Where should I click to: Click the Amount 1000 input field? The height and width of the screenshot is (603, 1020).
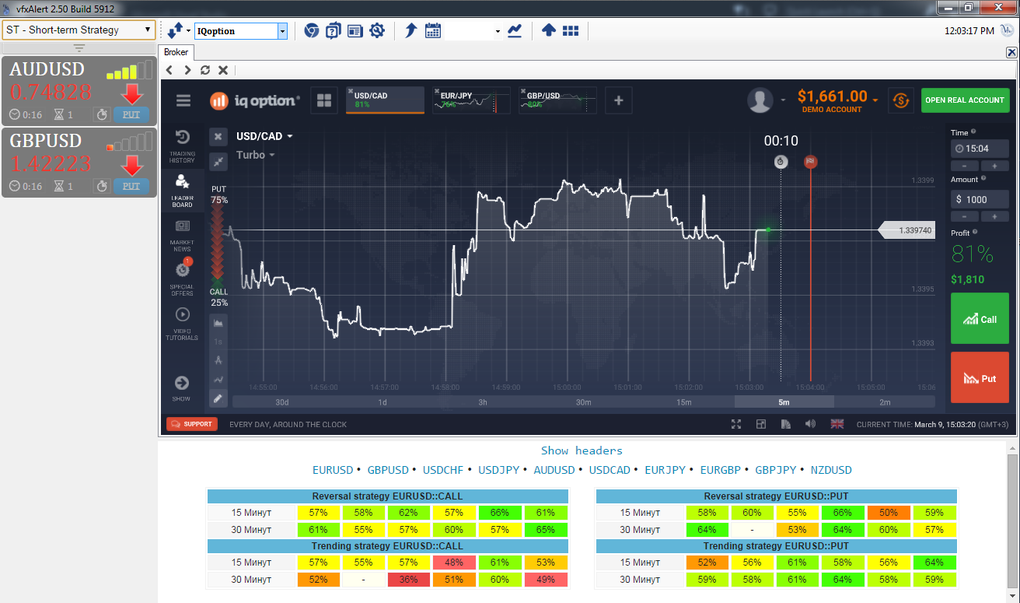tap(980, 199)
